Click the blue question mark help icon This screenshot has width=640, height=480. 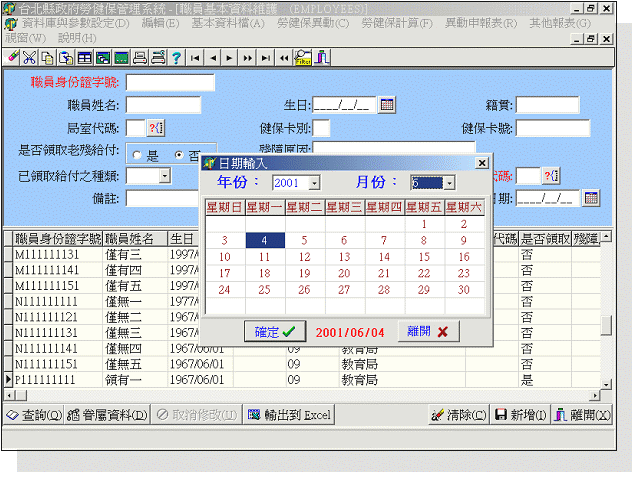tap(176, 58)
